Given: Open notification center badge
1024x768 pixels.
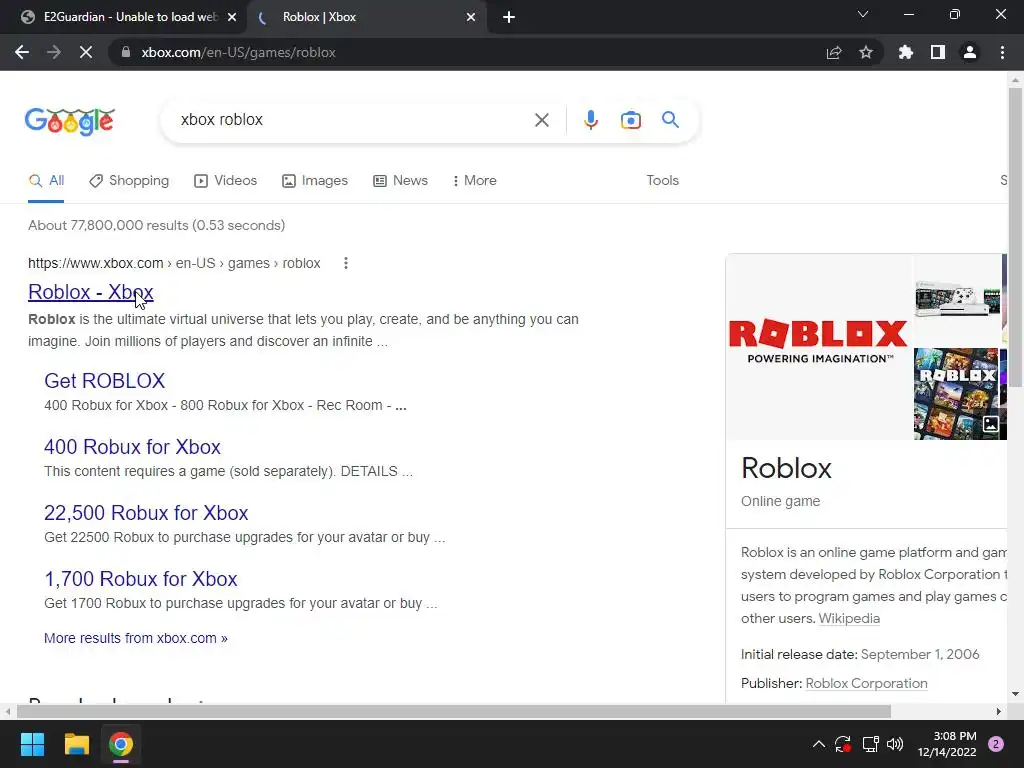Looking at the screenshot, I should (x=996, y=744).
